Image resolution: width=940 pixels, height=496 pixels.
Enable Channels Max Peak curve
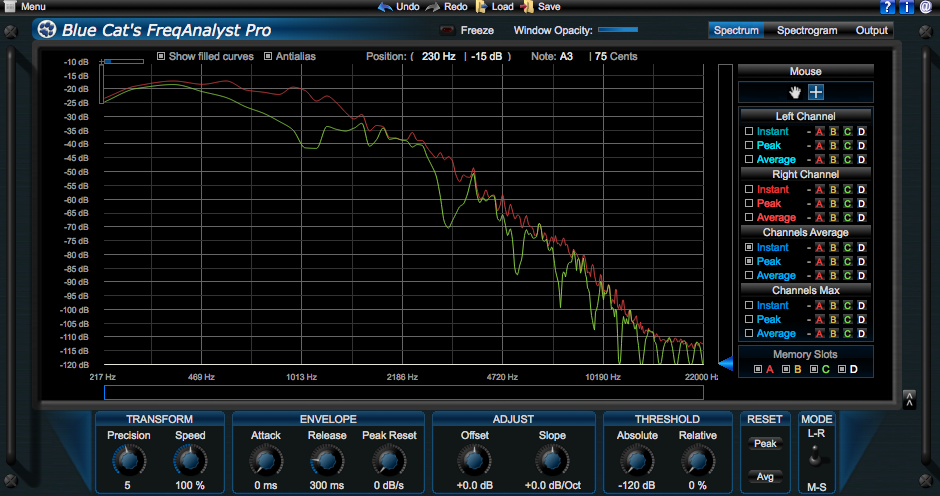point(749,319)
